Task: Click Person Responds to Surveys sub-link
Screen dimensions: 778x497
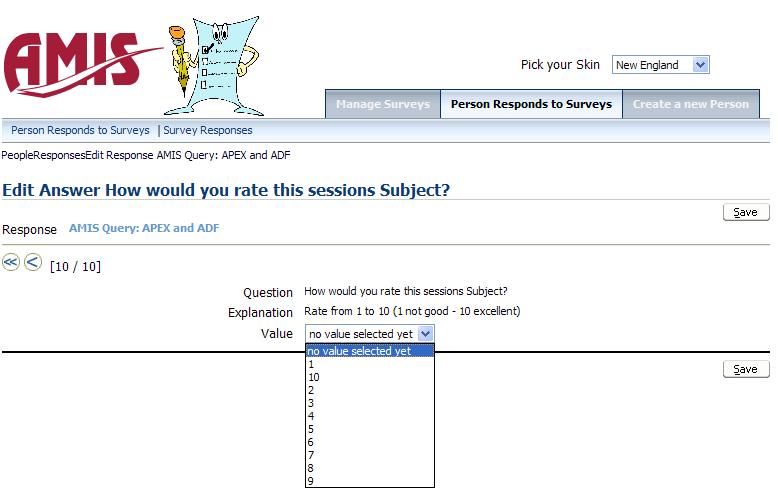Action: coord(80,130)
